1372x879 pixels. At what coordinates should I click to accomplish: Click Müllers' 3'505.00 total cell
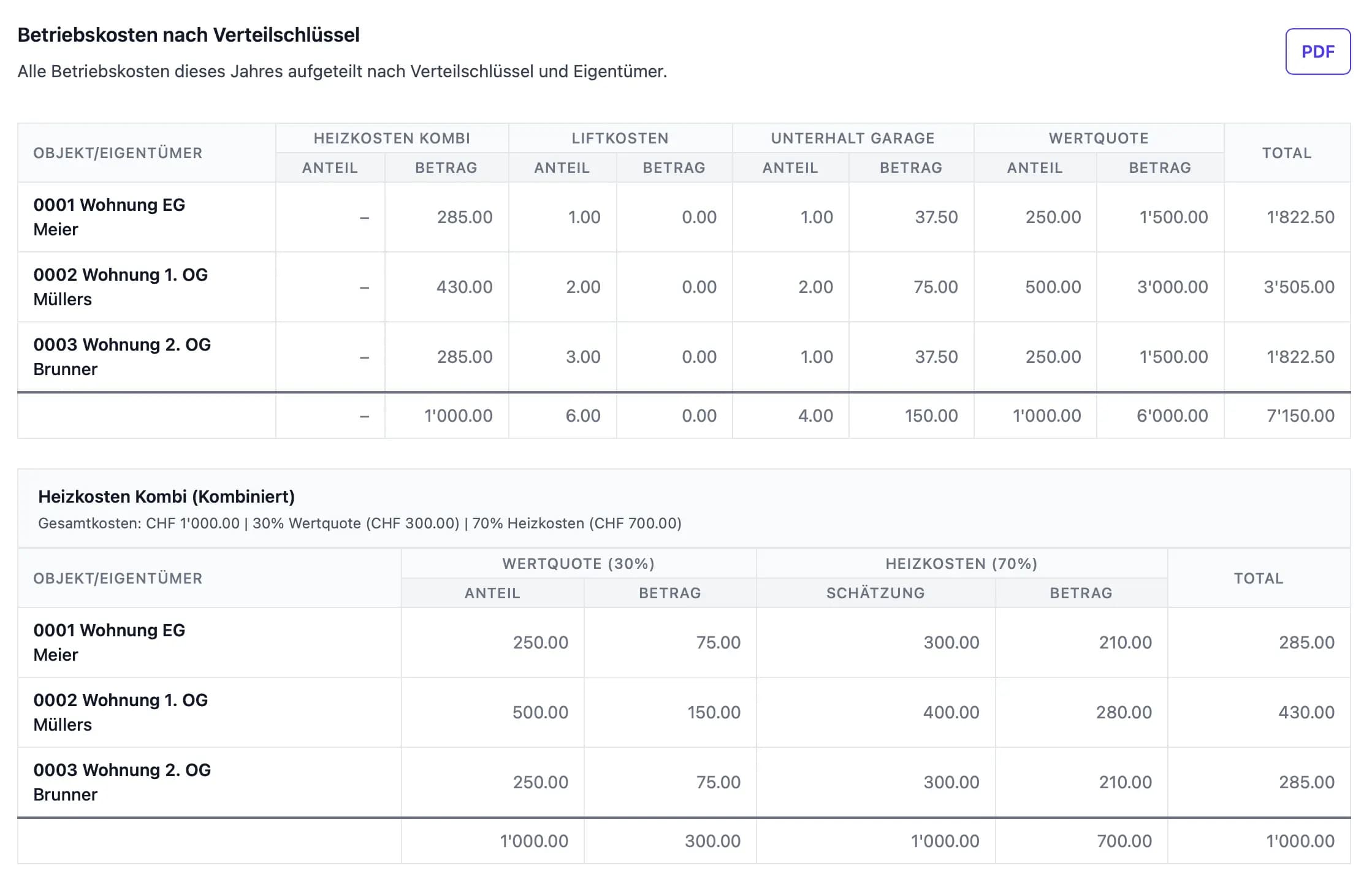click(1298, 287)
